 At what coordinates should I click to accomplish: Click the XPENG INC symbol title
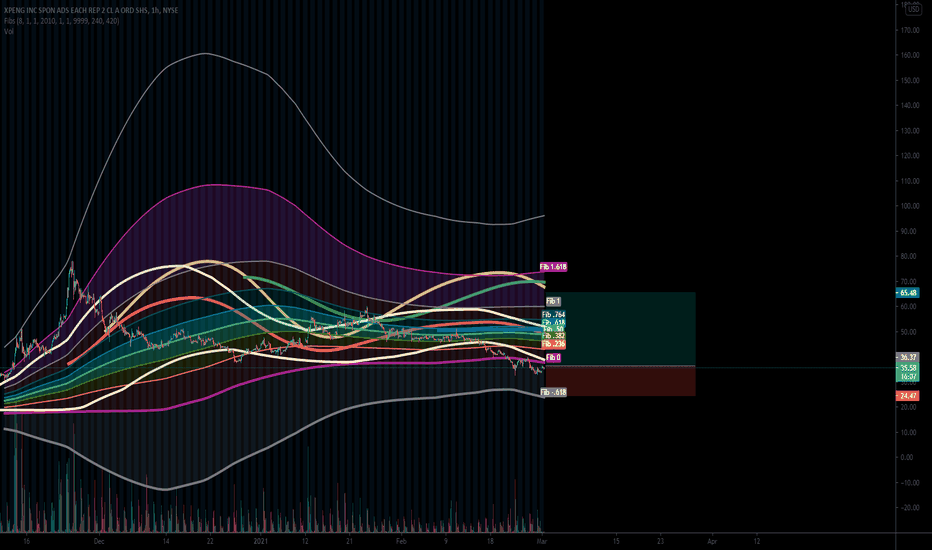point(91,10)
